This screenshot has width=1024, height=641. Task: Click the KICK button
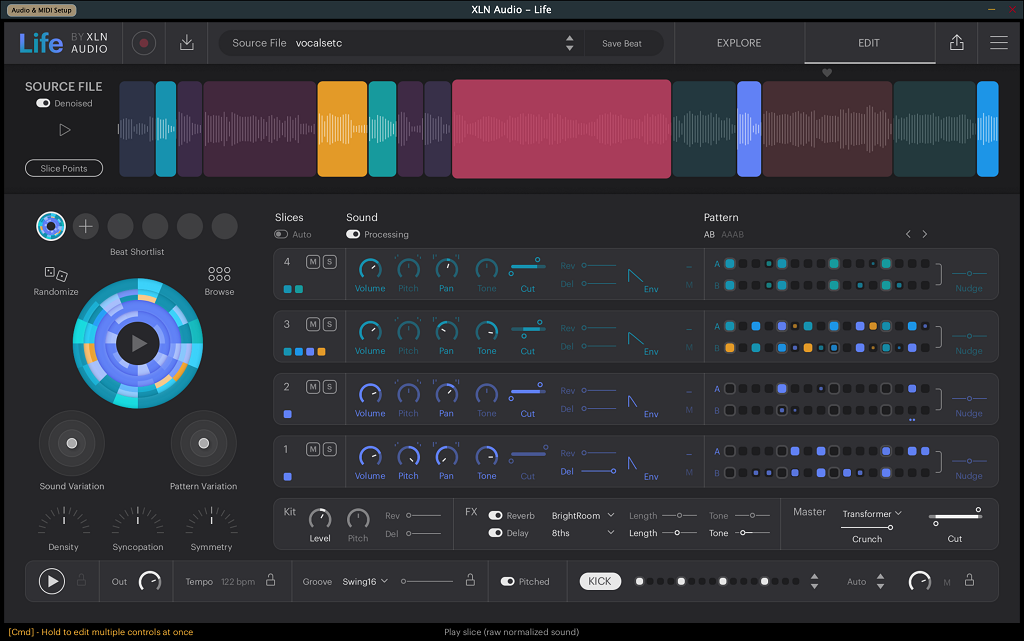(x=600, y=581)
